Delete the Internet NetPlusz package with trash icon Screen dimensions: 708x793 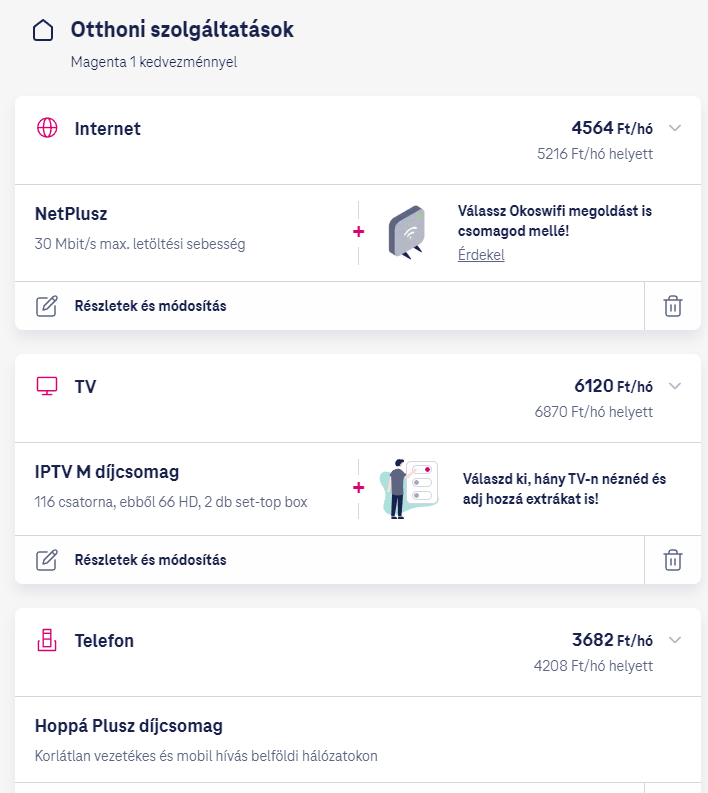click(673, 306)
